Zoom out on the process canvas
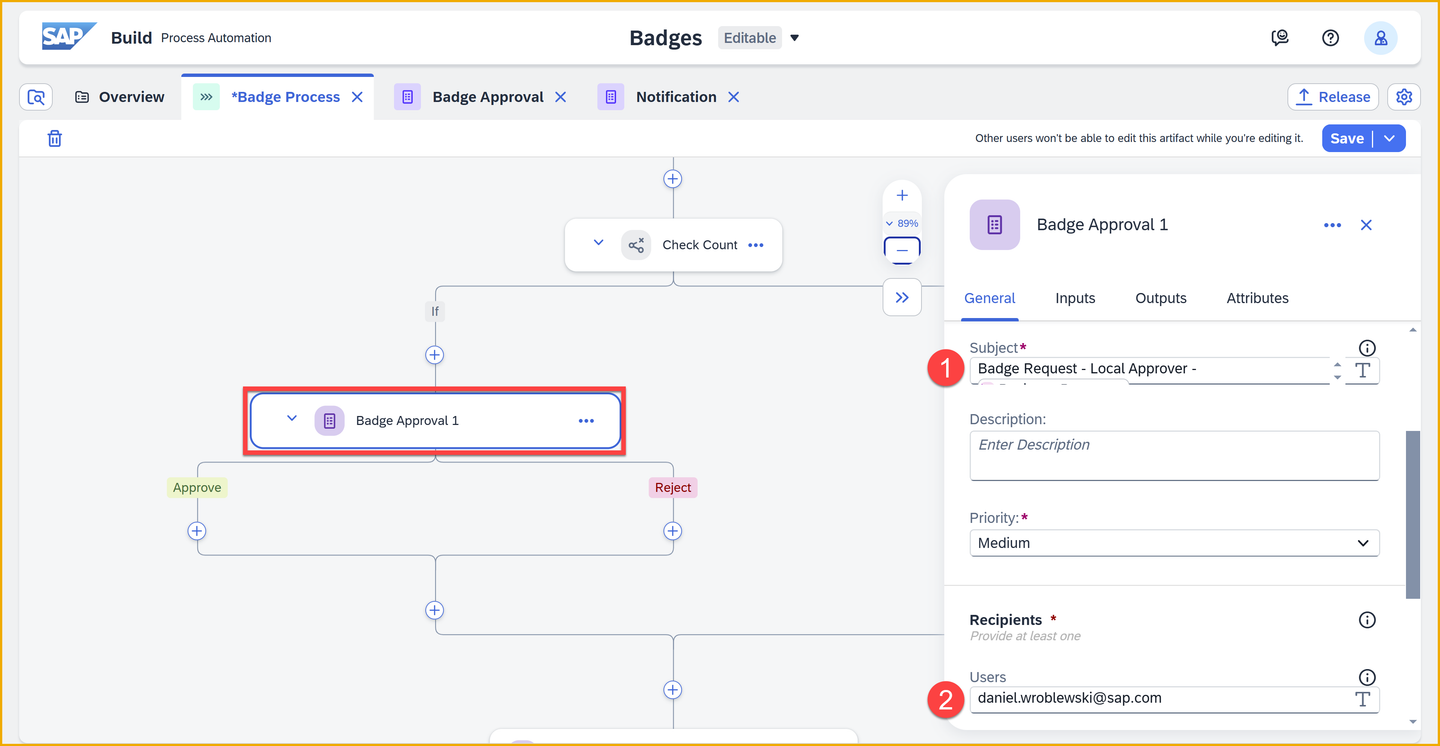The image size is (1440, 746). tap(902, 250)
